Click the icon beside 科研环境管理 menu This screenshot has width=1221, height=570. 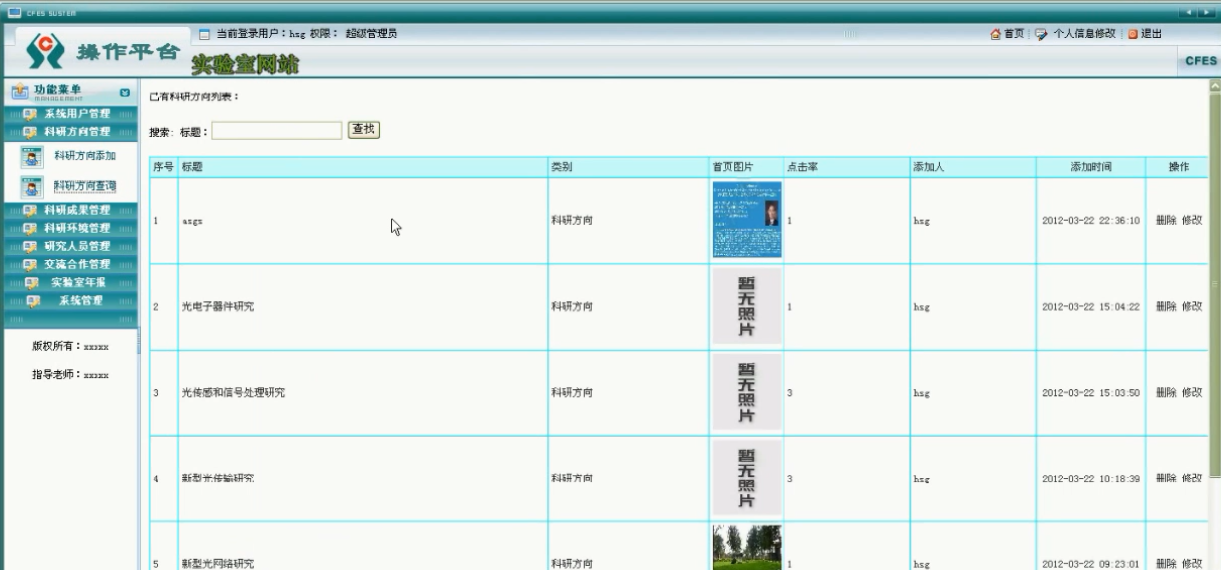29,228
